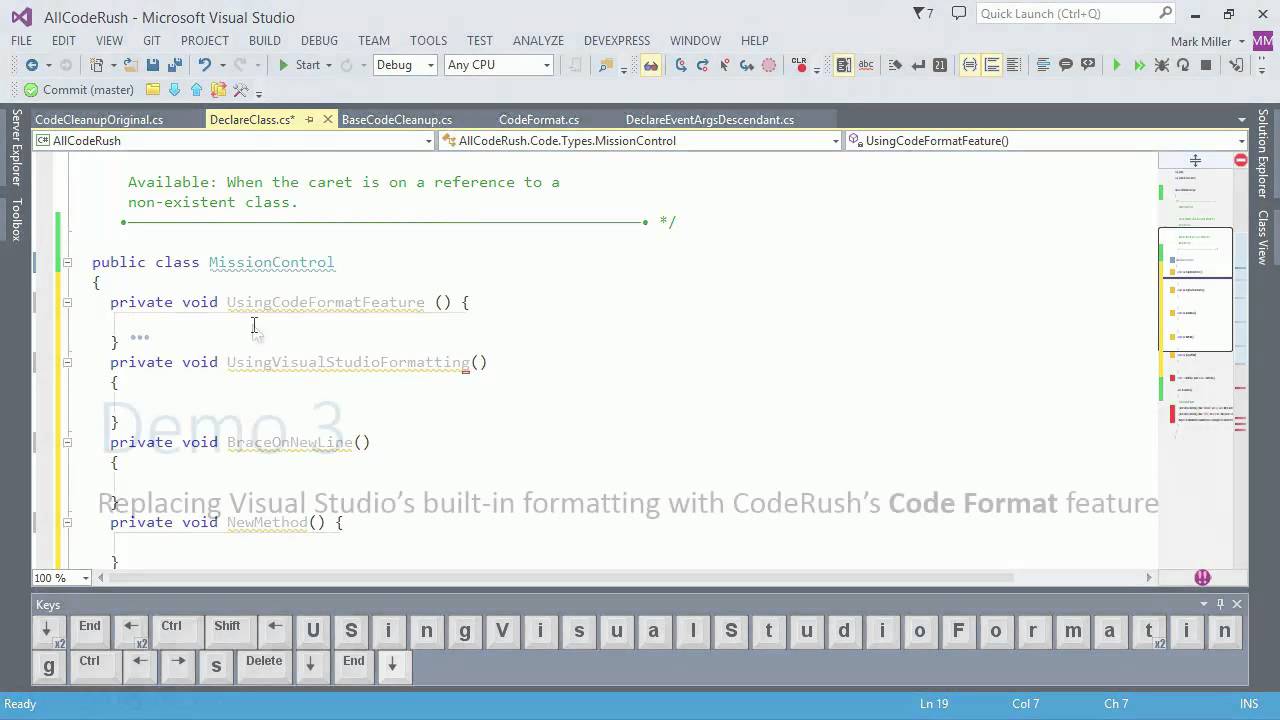1280x720 pixels.
Task: Undo the last edit with the Undo icon
Action: 204,65
